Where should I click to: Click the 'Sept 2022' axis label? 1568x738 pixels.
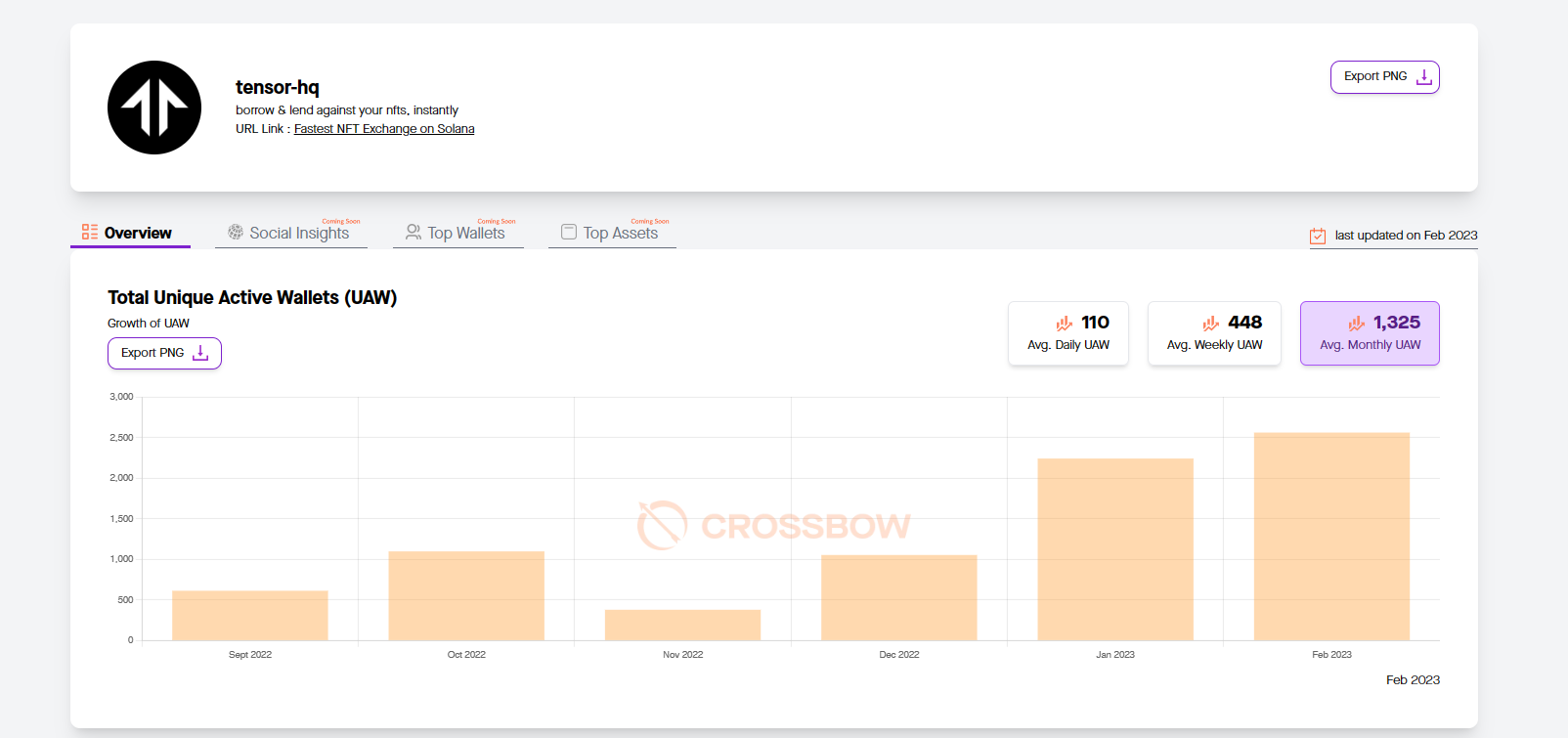coord(250,655)
